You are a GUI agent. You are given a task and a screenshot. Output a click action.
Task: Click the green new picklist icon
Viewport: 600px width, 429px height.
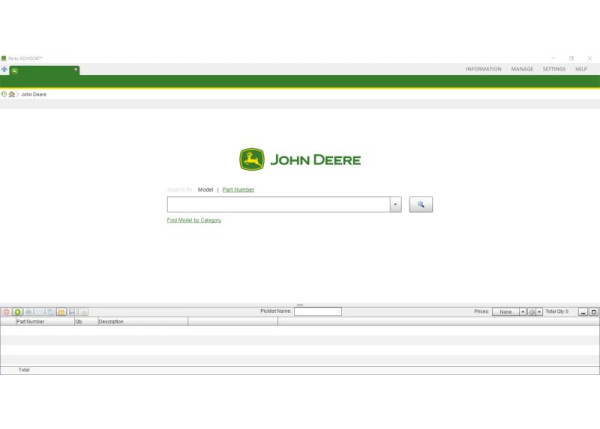(x=17, y=312)
